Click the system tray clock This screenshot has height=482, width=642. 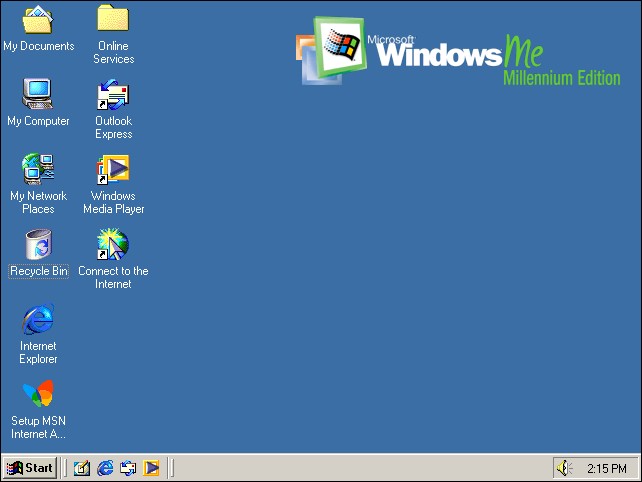coord(606,468)
